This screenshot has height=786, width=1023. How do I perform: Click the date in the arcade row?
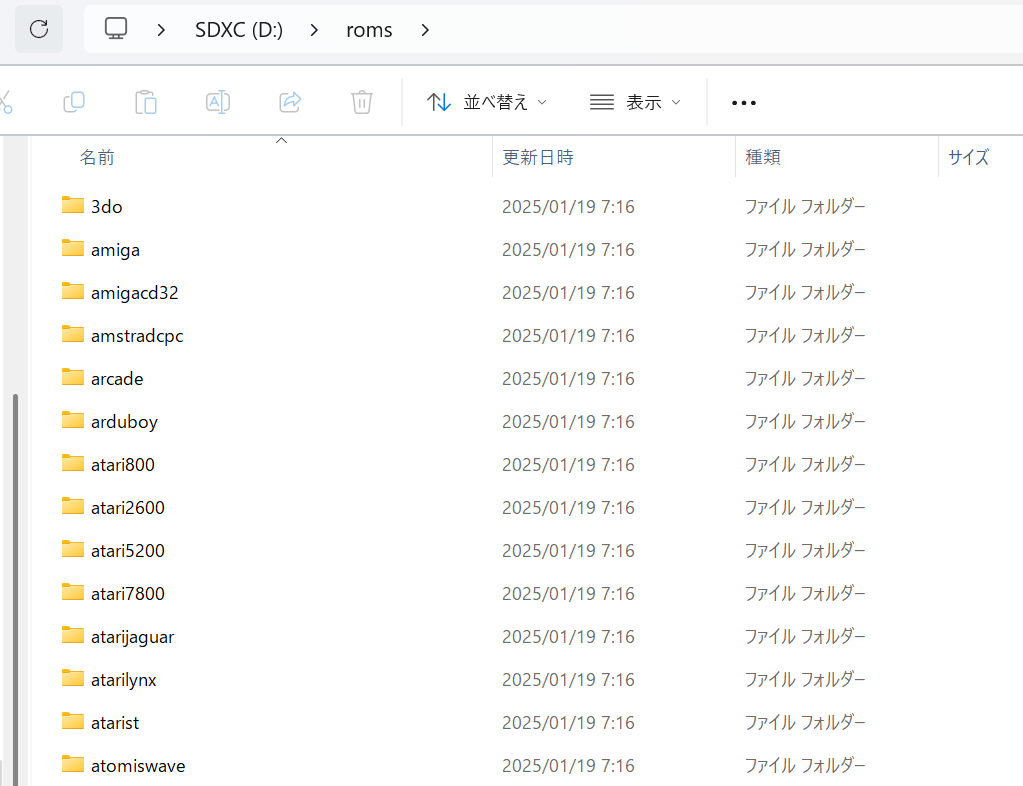click(x=568, y=379)
